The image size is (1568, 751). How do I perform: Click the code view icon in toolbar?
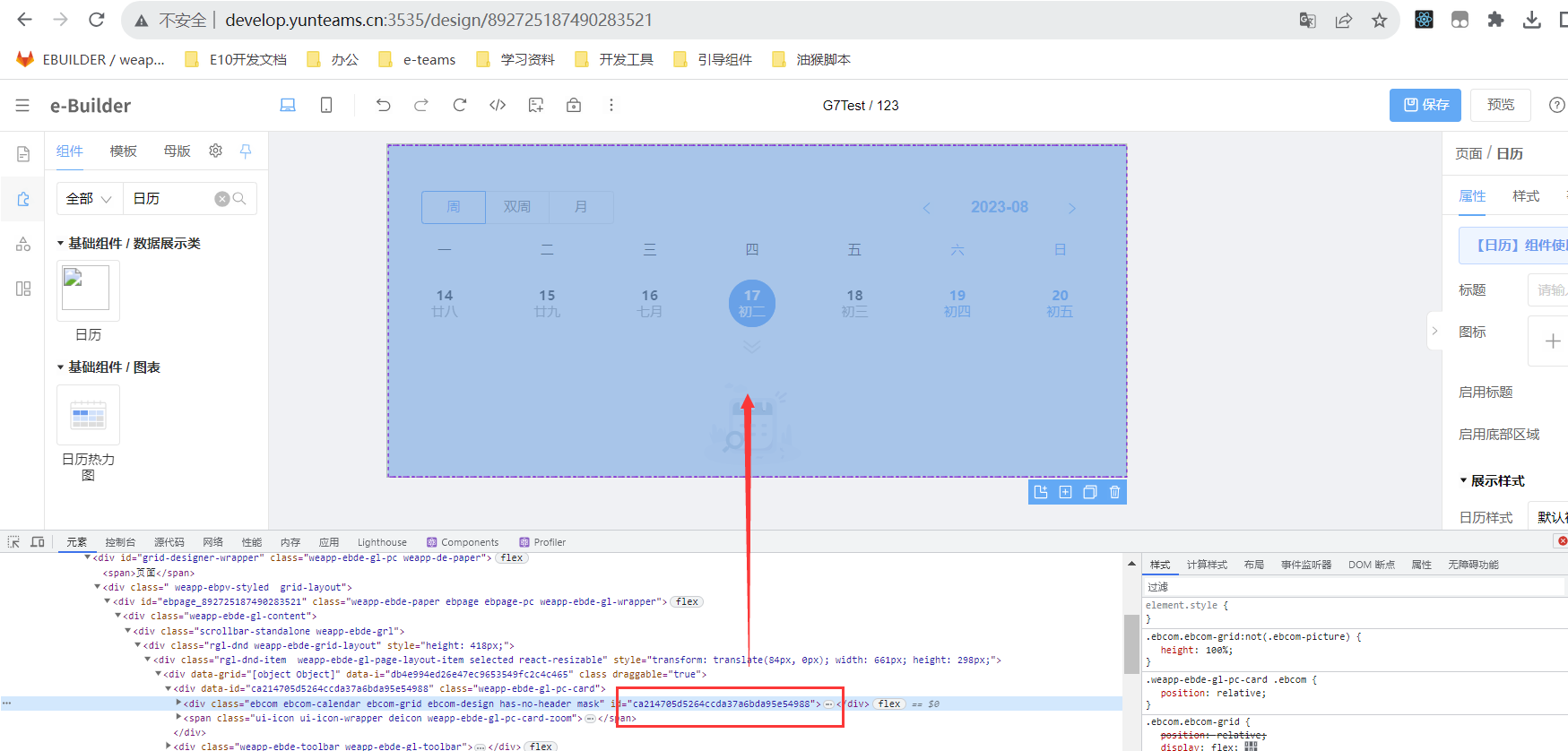pyautogui.click(x=498, y=105)
